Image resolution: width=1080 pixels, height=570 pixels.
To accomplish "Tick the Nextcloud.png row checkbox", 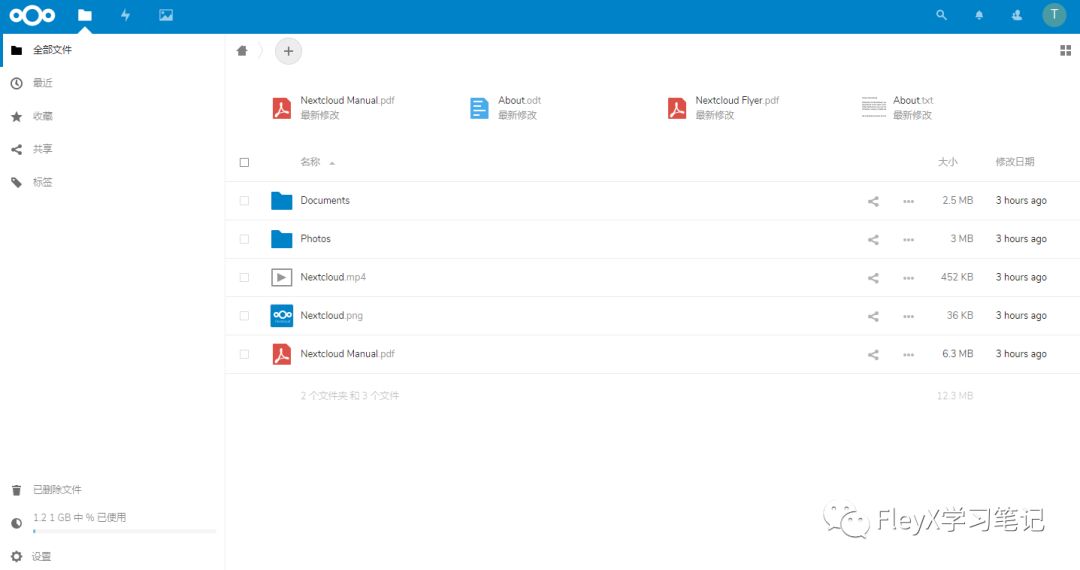I will (x=244, y=316).
